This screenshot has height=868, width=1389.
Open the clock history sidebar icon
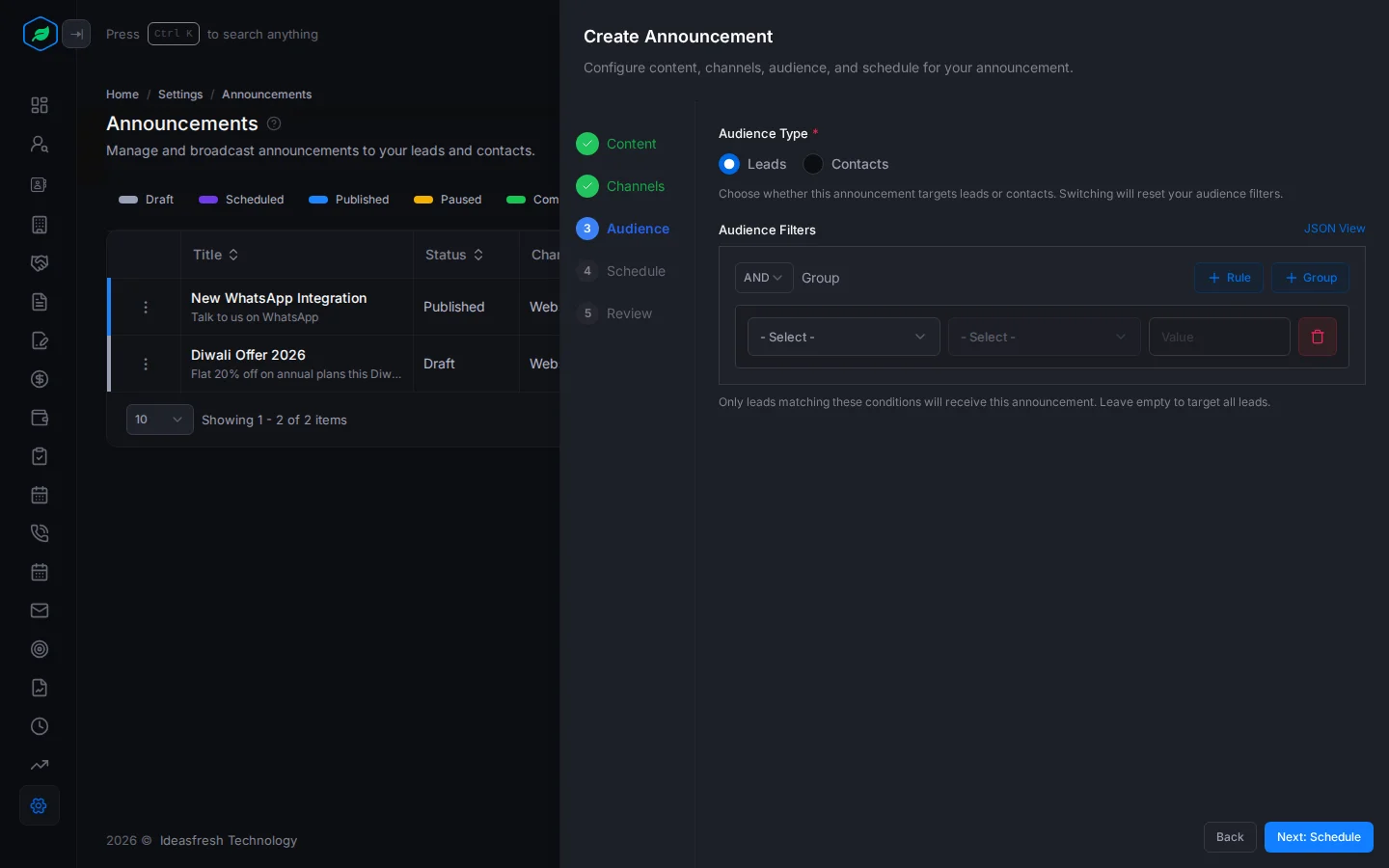click(40, 726)
